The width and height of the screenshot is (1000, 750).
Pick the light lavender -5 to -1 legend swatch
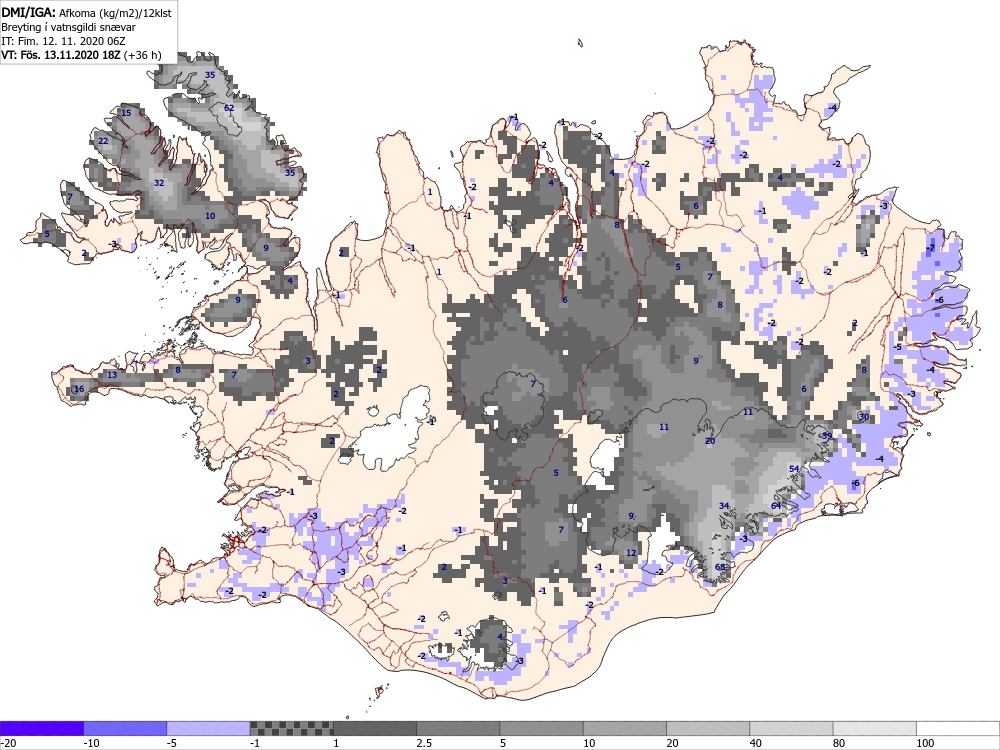click(208, 728)
